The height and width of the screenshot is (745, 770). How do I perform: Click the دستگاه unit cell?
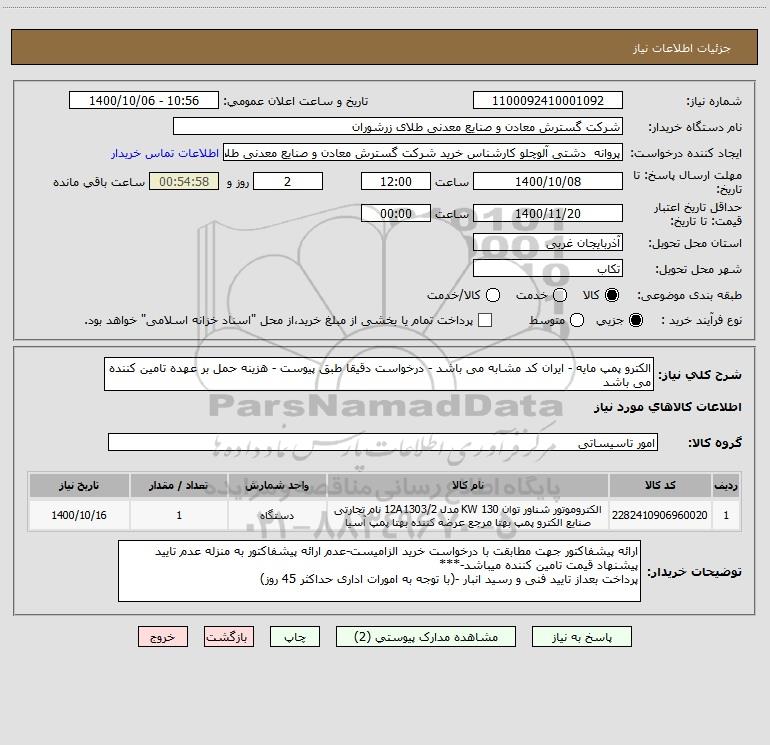[x=277, y=515]
